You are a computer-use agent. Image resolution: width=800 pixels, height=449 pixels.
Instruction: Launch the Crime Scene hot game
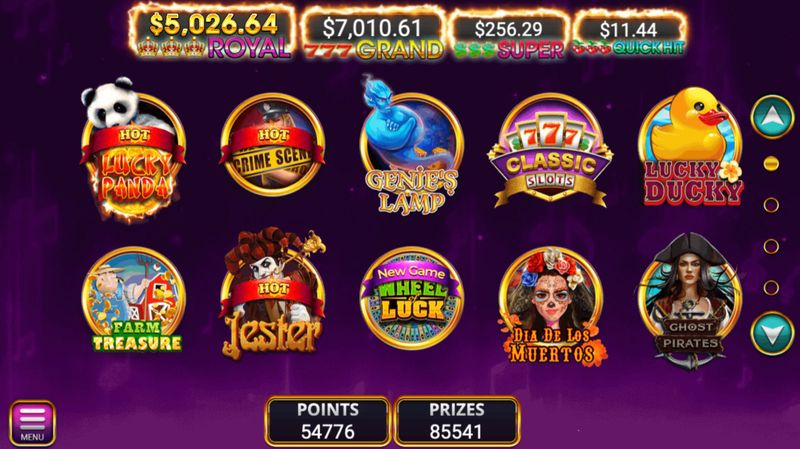[272, 144]
